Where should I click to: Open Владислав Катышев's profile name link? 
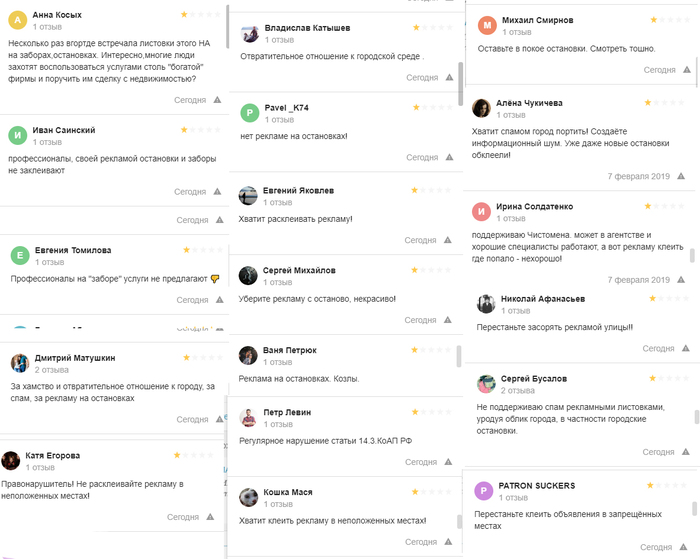[307, 28]
